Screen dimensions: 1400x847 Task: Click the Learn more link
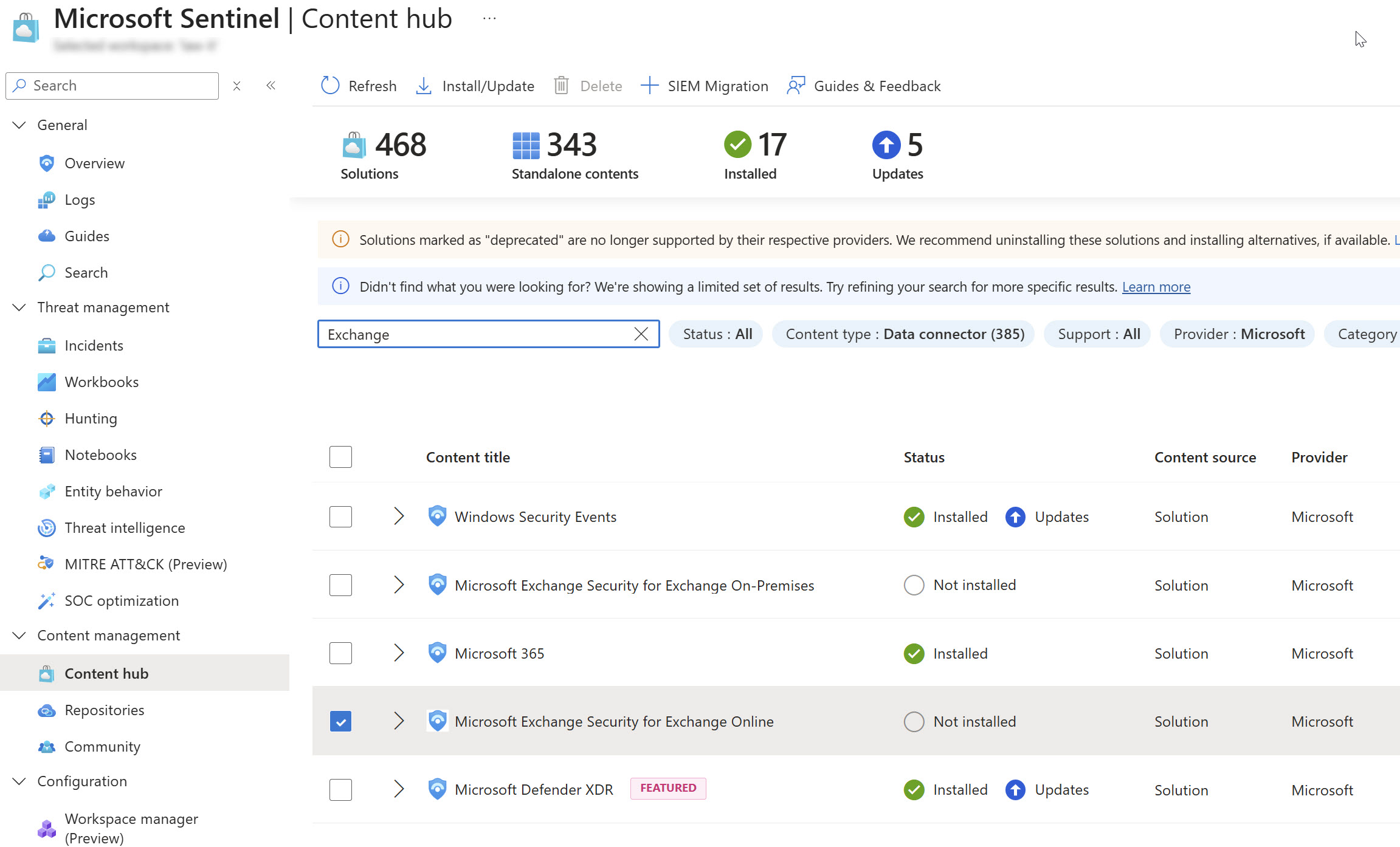tap(1156, 287)
